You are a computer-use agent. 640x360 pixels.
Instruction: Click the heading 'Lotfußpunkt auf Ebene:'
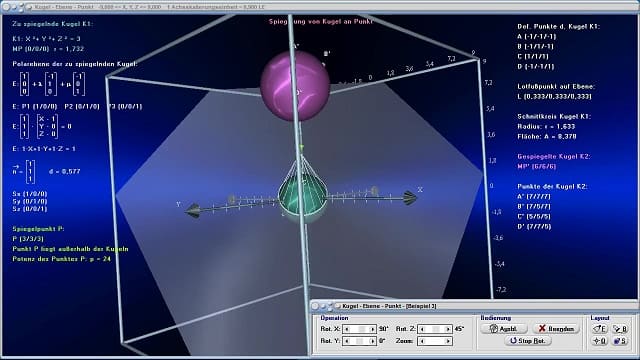pos(556,86)
